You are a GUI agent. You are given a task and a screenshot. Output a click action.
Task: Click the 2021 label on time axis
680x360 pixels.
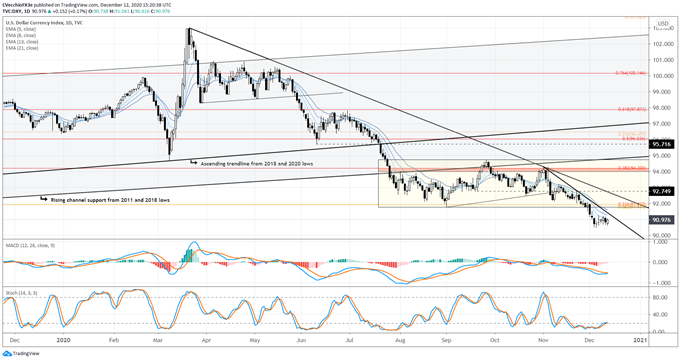[x=640, y=340]
